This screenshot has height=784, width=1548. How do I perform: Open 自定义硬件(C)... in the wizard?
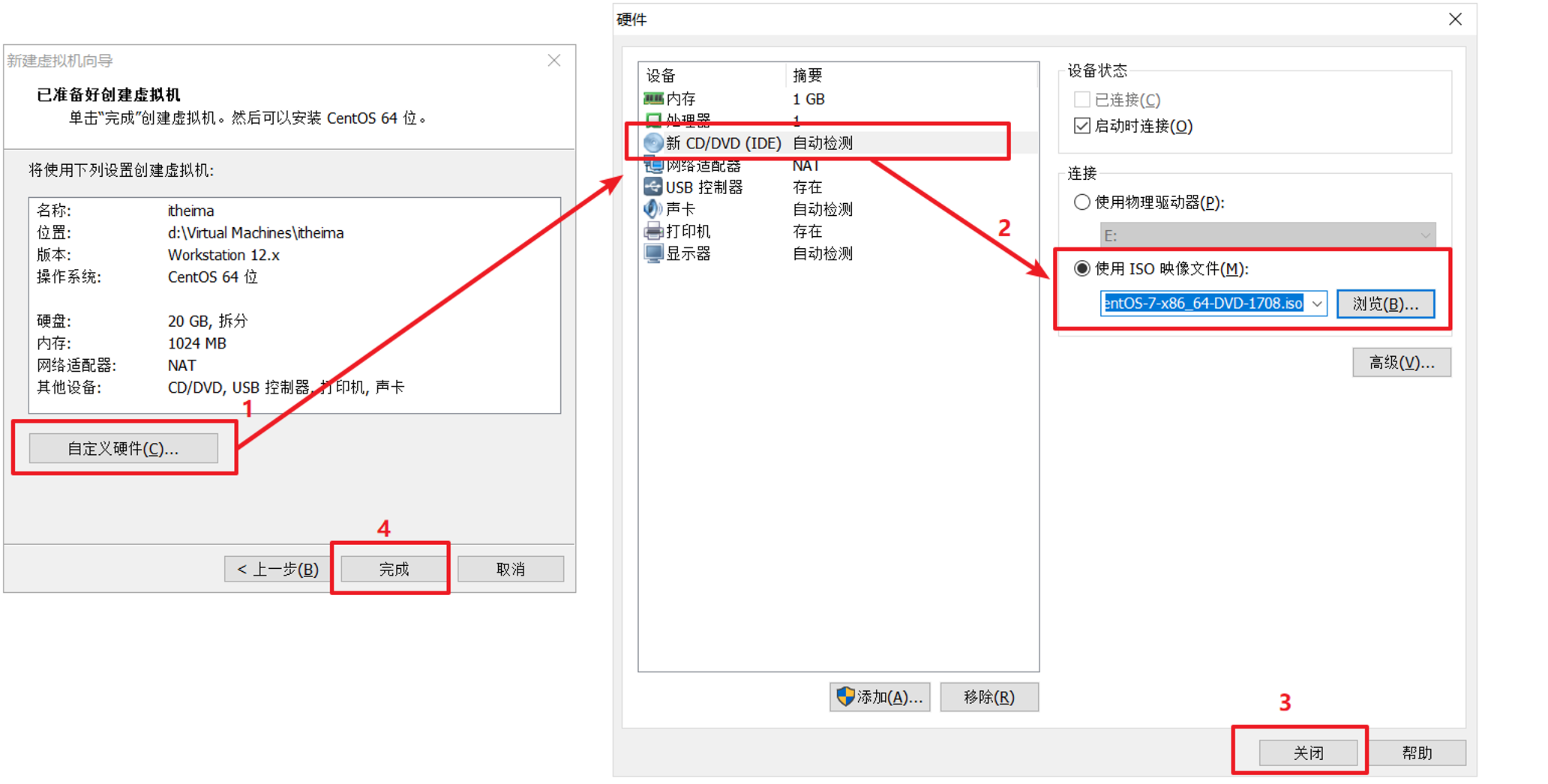click(x=124, y=448)
